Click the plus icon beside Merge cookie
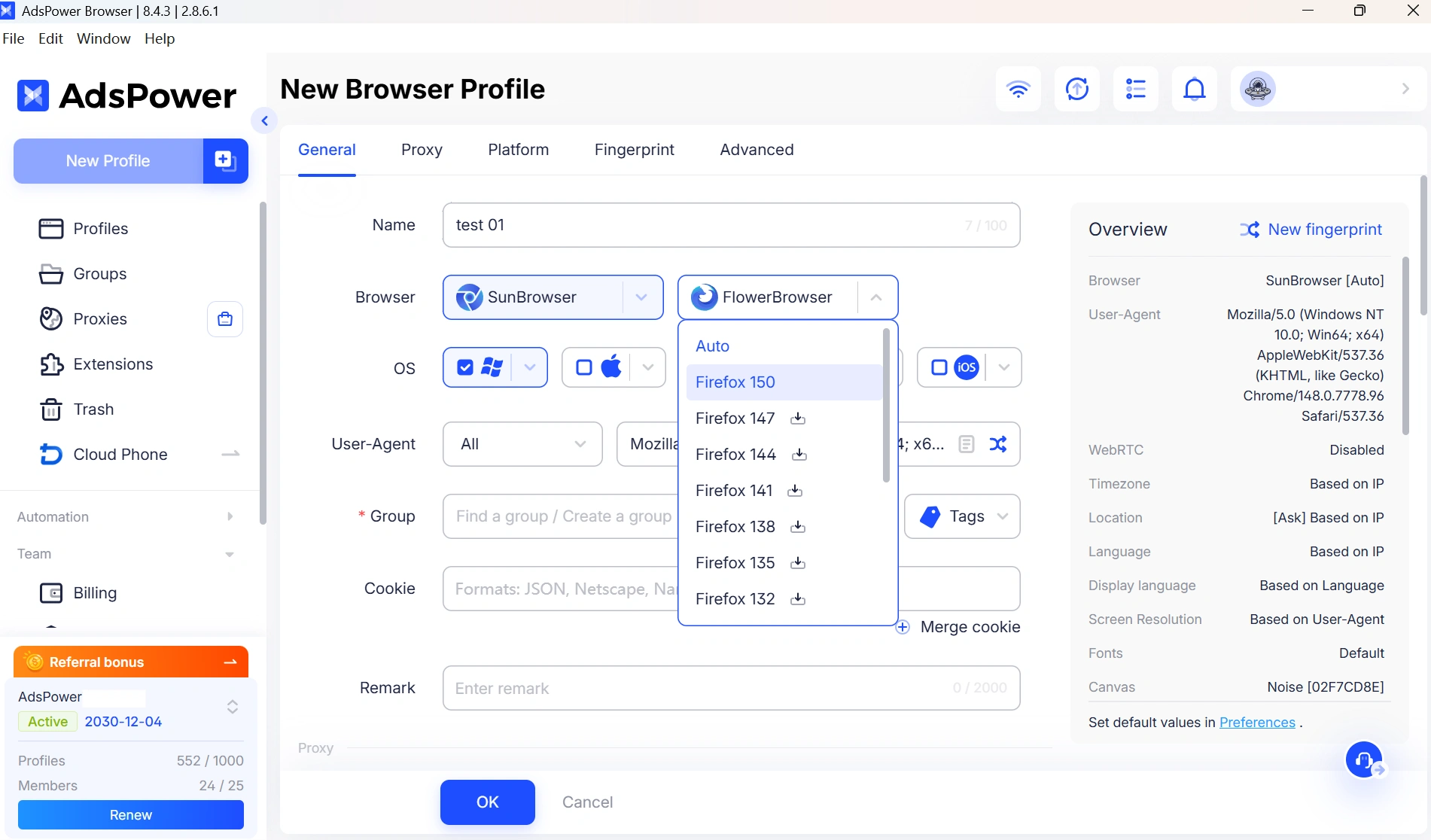 [903, 627]
